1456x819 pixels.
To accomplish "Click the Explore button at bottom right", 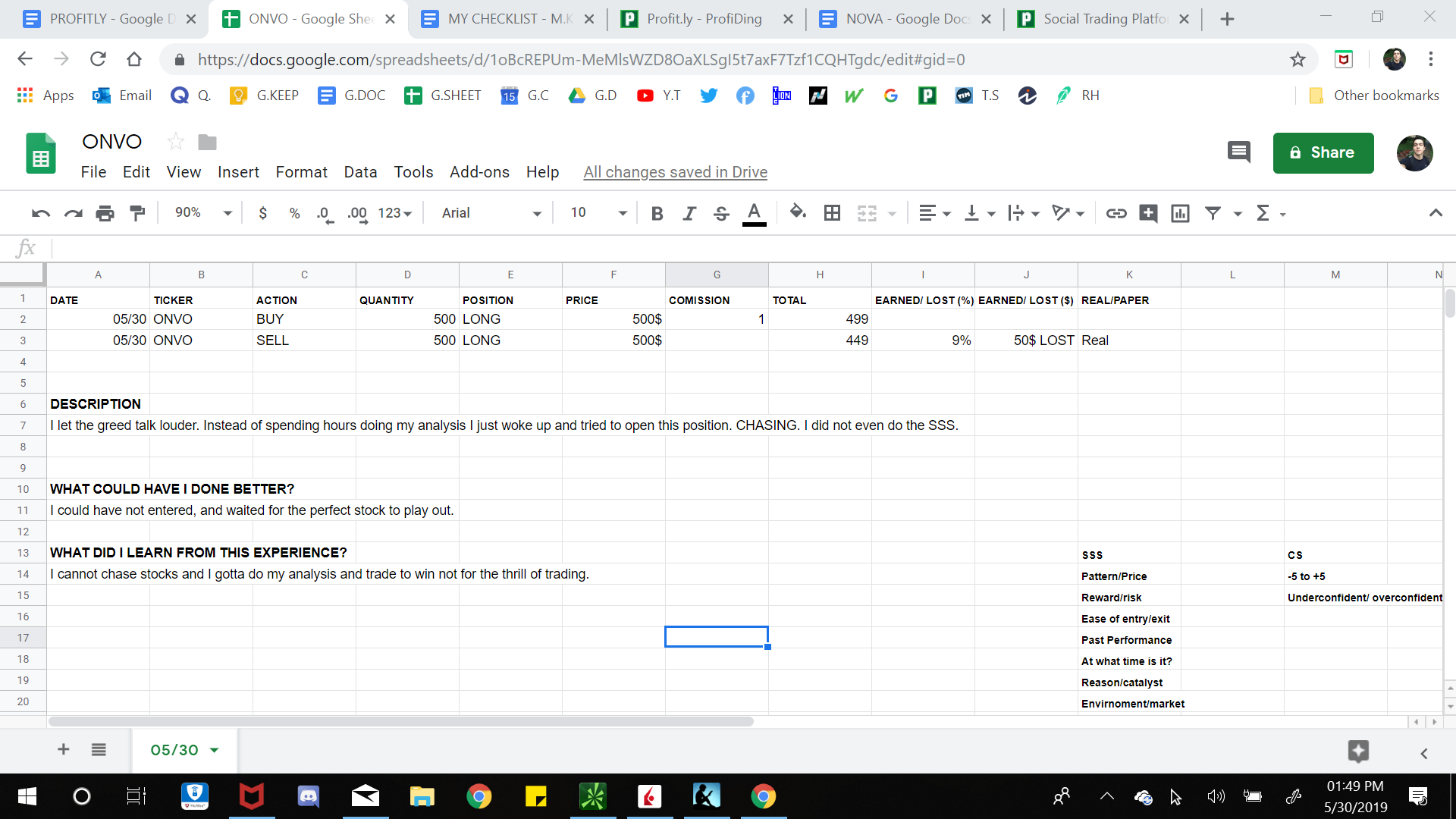I will 1358,751.
